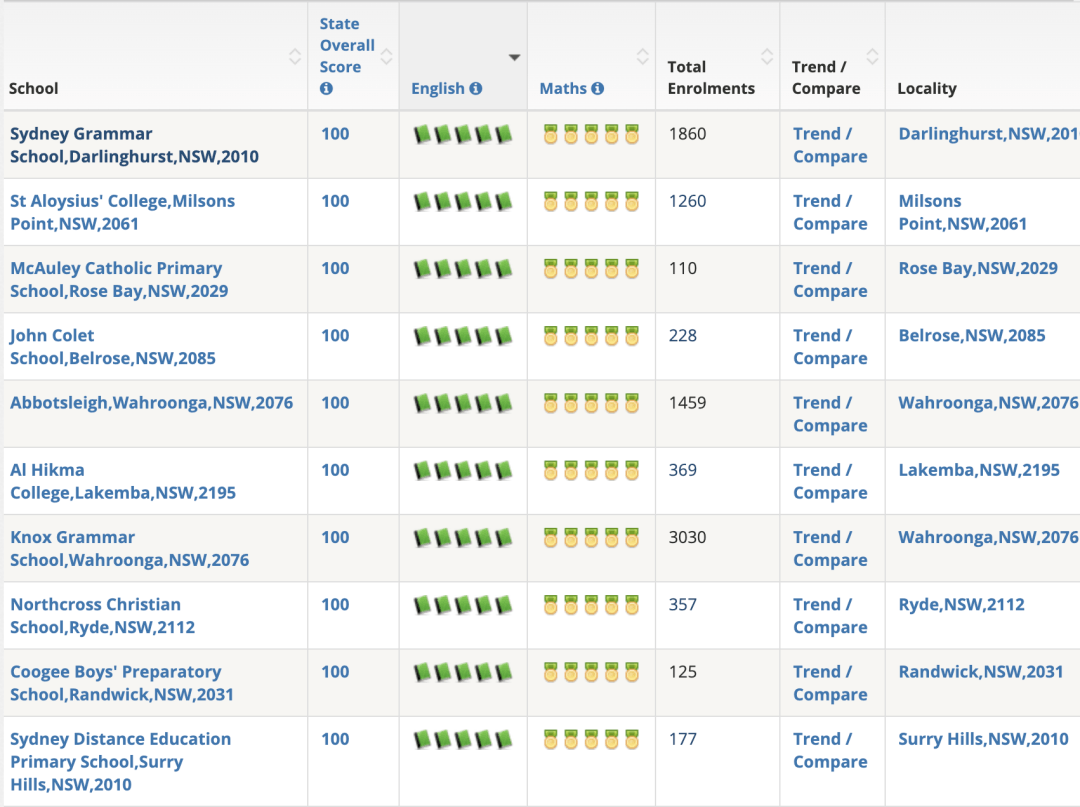The height and width of the screenshot is (807, 1080).
Task: Open Trend / Compare for Knox Grammar School
Action: [830, 549]
